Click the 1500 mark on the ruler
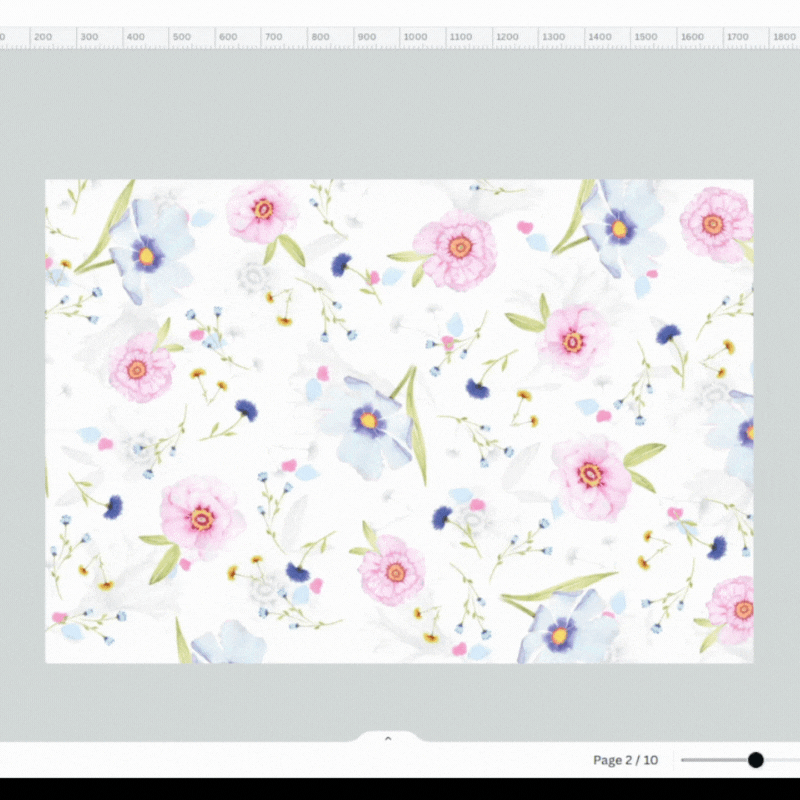The height and width of the screenshot is (800, 800). point(645,37)
